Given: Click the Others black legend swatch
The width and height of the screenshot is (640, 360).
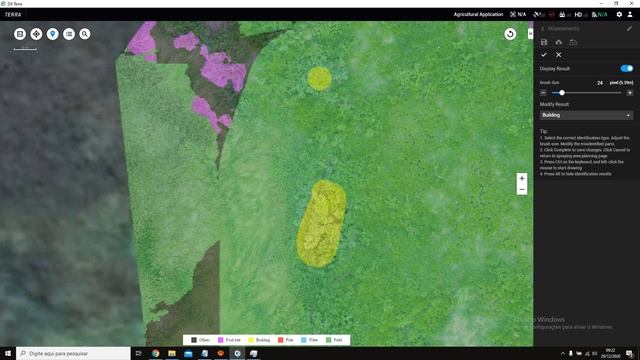Looking at the screenshot, I should pos(194,340).
